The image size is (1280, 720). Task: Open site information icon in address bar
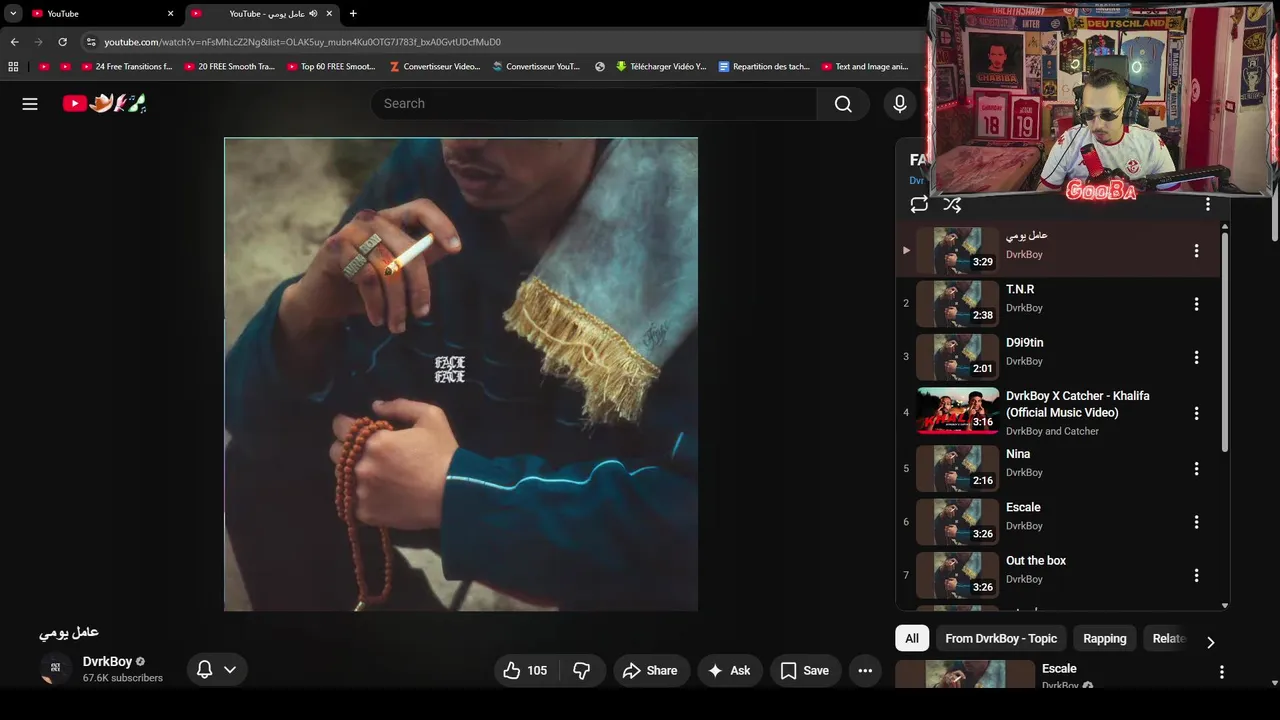[91, 42]
